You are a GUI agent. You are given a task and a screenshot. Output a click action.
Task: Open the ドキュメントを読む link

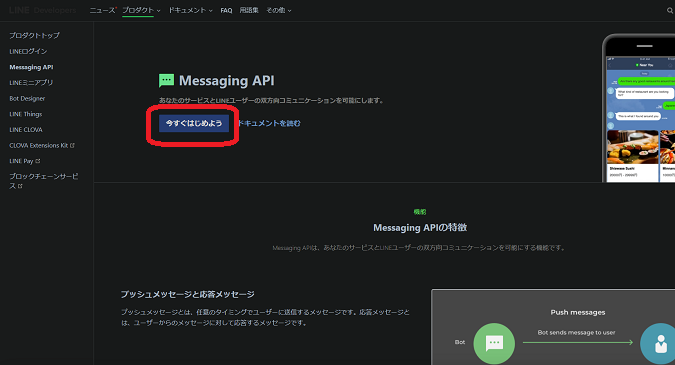click(x=269, y=123)
